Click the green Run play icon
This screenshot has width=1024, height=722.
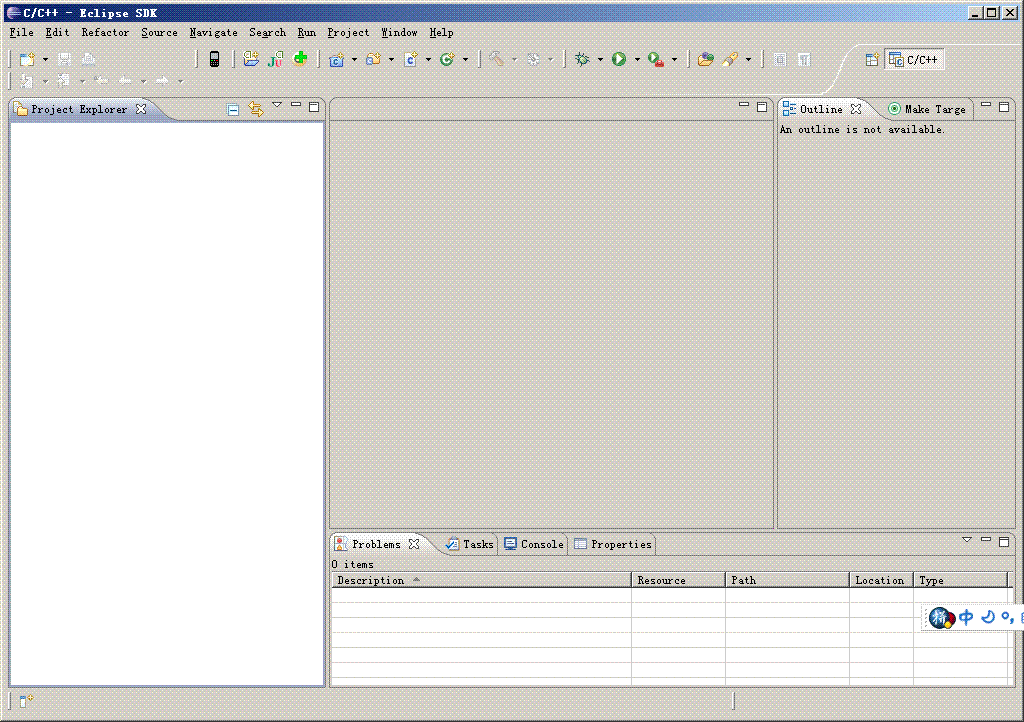tap(619, 59)
